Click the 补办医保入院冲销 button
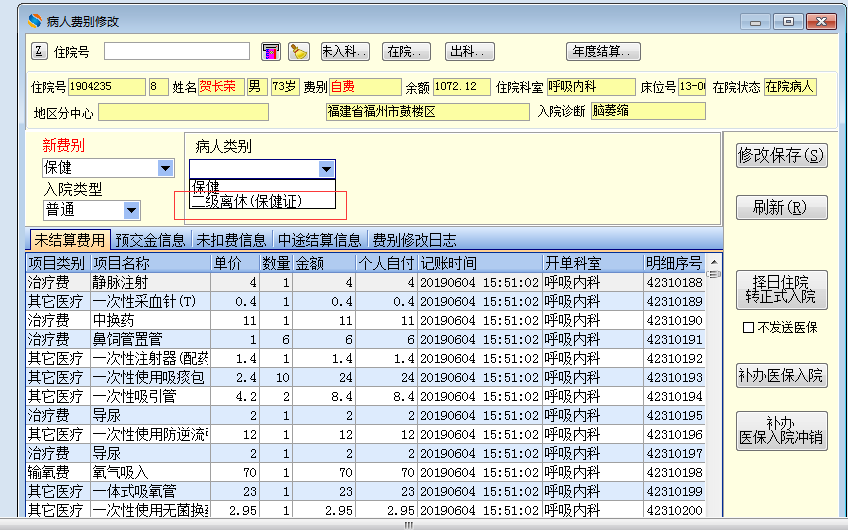 [x=781, y=431]
